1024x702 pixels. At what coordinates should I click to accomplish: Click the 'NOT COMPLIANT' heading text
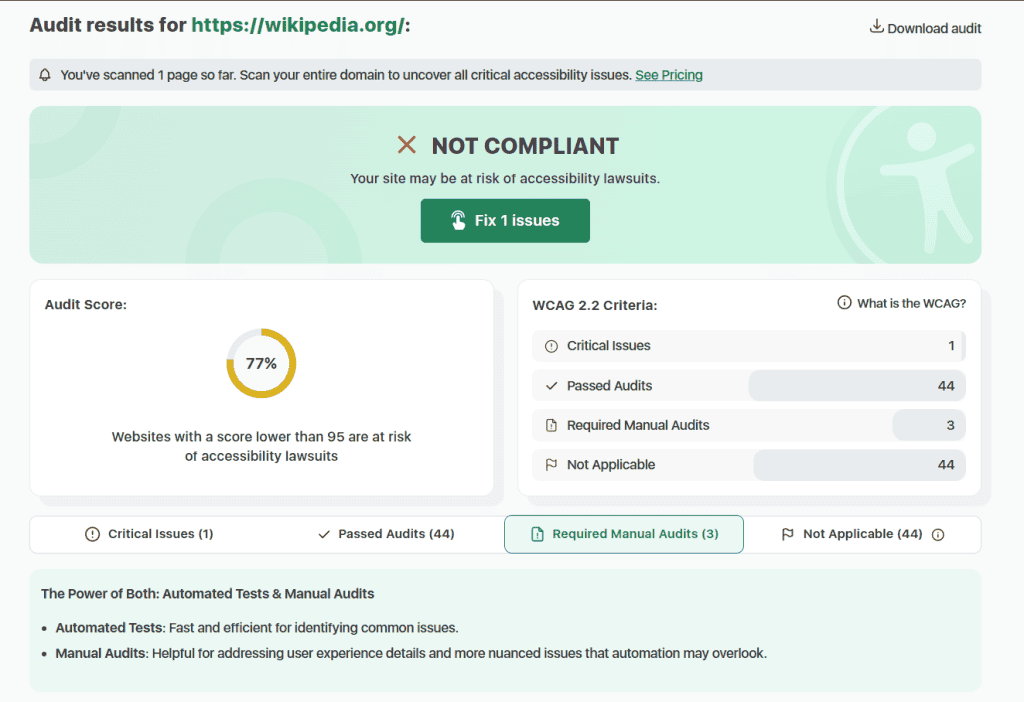pyautogui.click(x=525, y=146)
